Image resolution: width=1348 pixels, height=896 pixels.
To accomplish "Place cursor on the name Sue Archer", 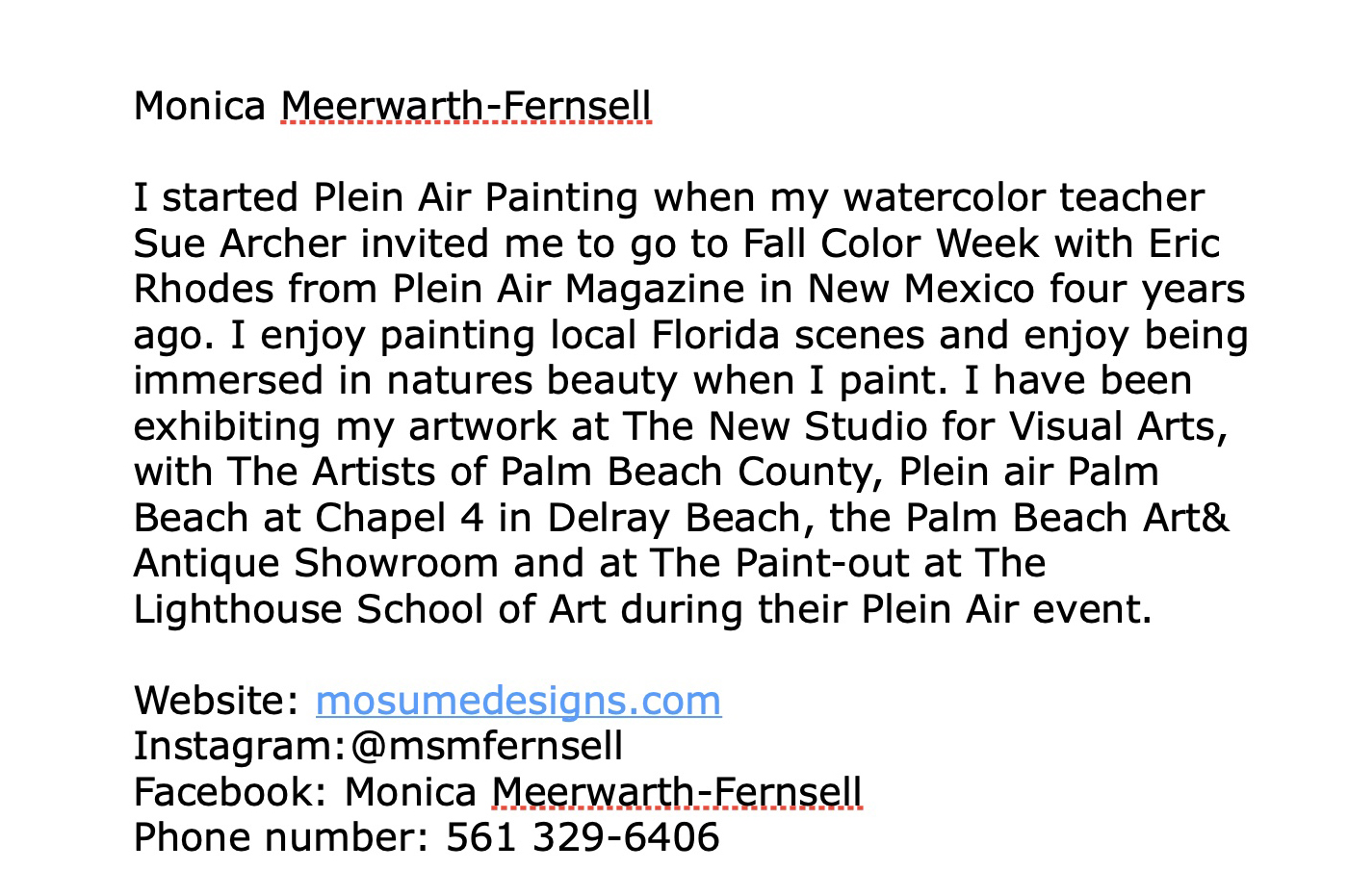I will coord(239,244).
